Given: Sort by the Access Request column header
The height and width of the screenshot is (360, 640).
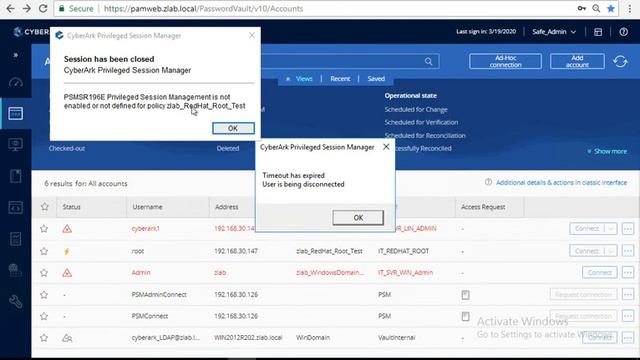Looking at the screenshot, I should pos(483,207).
